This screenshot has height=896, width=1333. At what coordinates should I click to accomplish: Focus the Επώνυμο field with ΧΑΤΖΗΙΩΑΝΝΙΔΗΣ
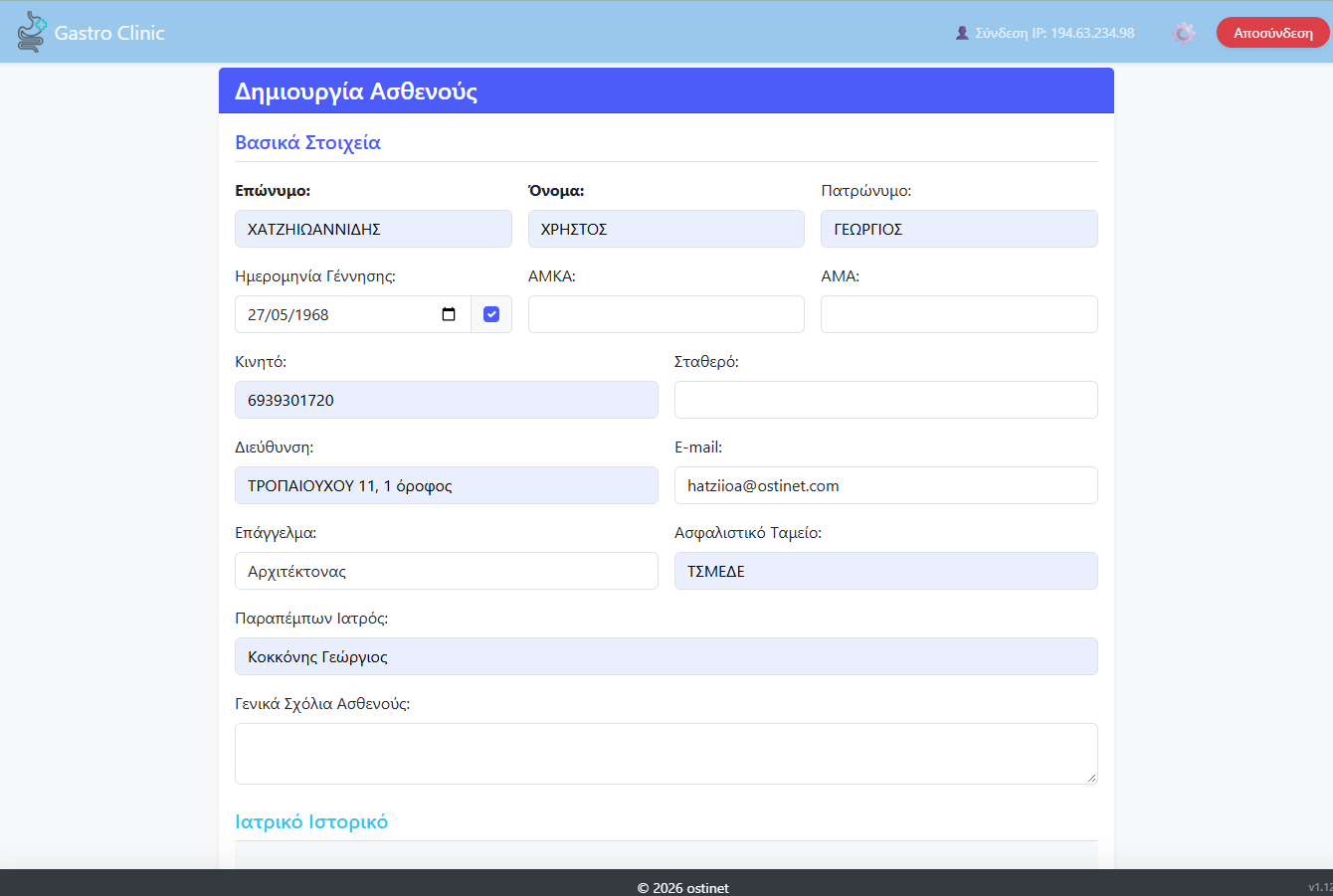coord(373,229)
